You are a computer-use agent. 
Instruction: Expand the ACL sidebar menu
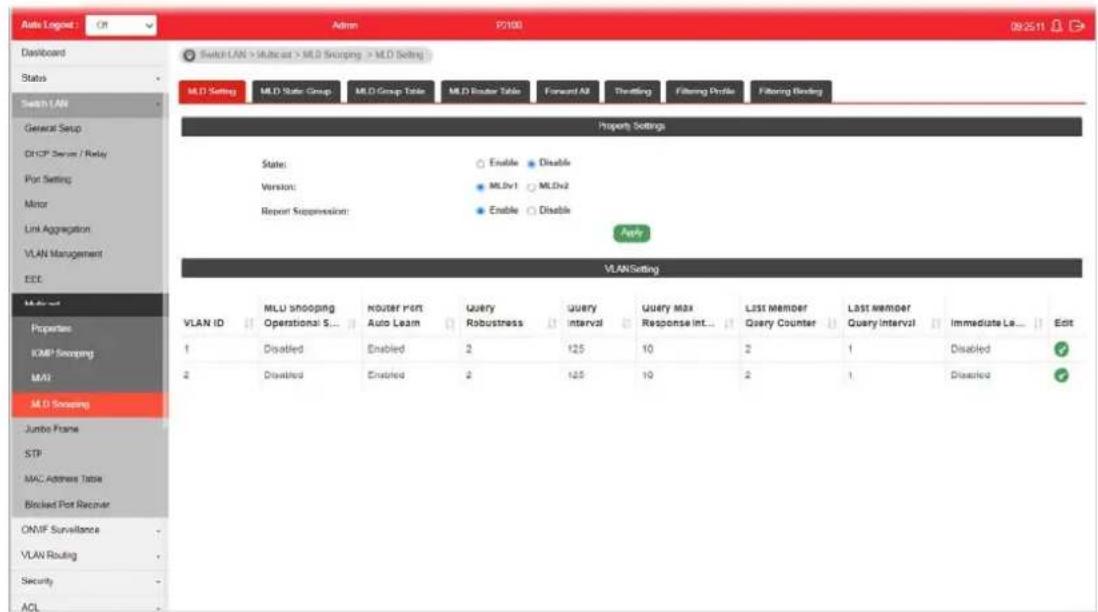[88, 606]
